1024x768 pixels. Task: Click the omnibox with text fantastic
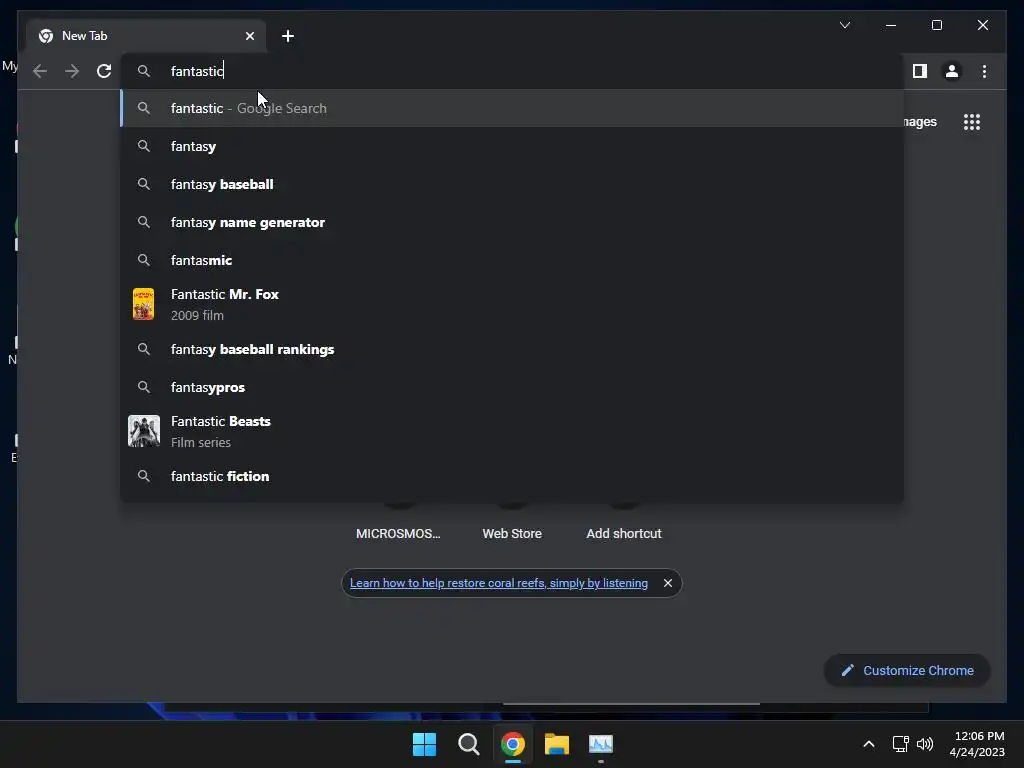(513, 71)
